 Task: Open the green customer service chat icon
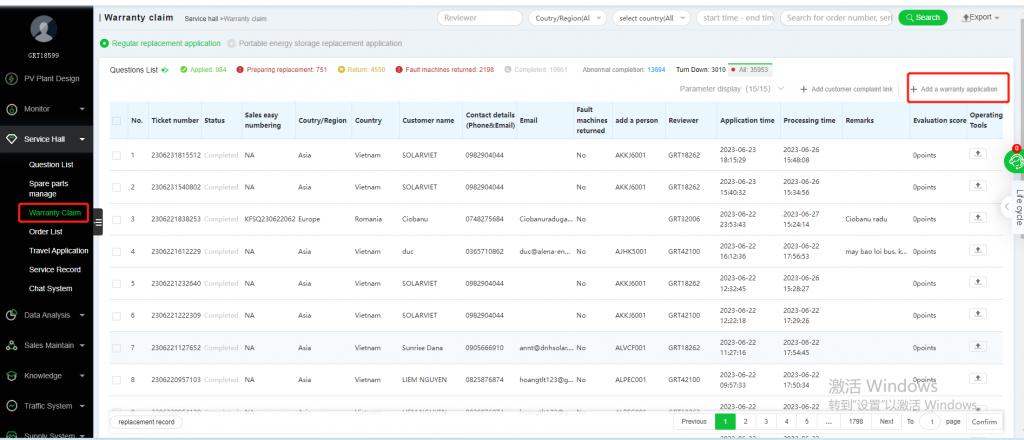pos(1016,161)
